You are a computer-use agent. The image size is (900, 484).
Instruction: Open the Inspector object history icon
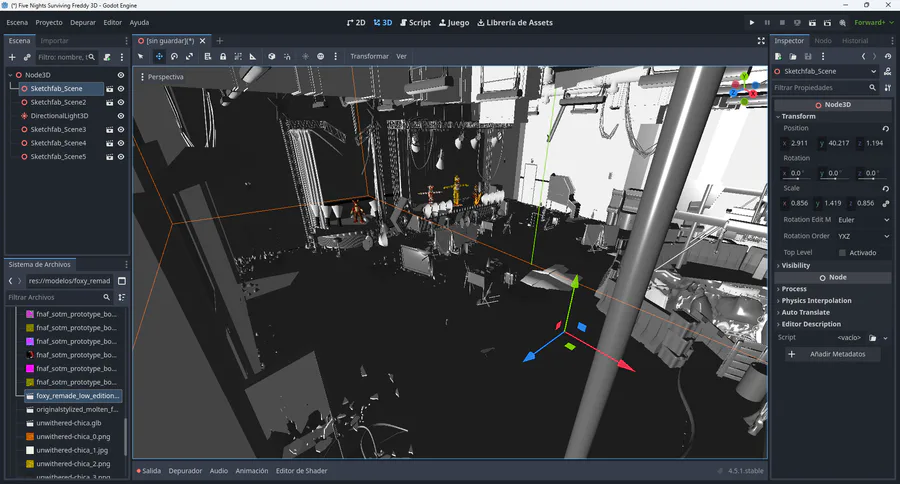coord(888,56)
